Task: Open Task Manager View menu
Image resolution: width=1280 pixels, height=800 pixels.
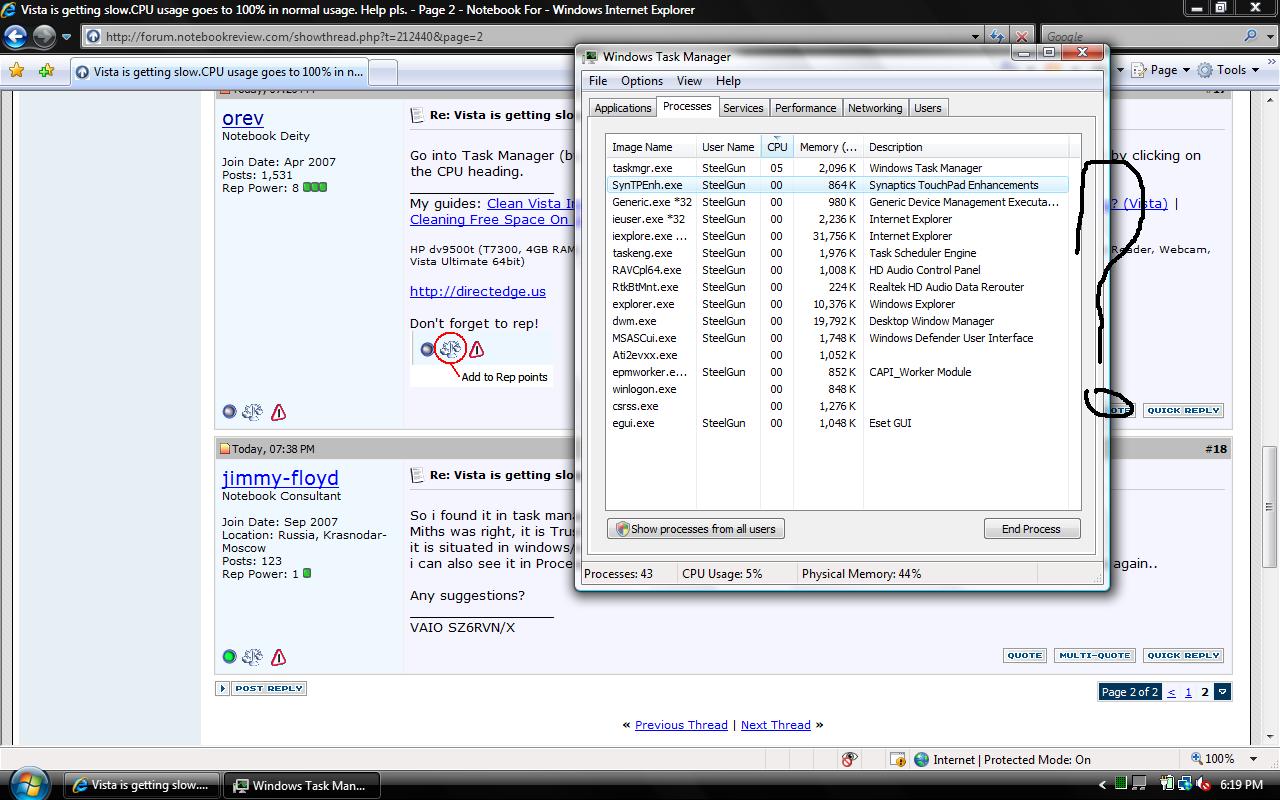Action: coord(689,81)
